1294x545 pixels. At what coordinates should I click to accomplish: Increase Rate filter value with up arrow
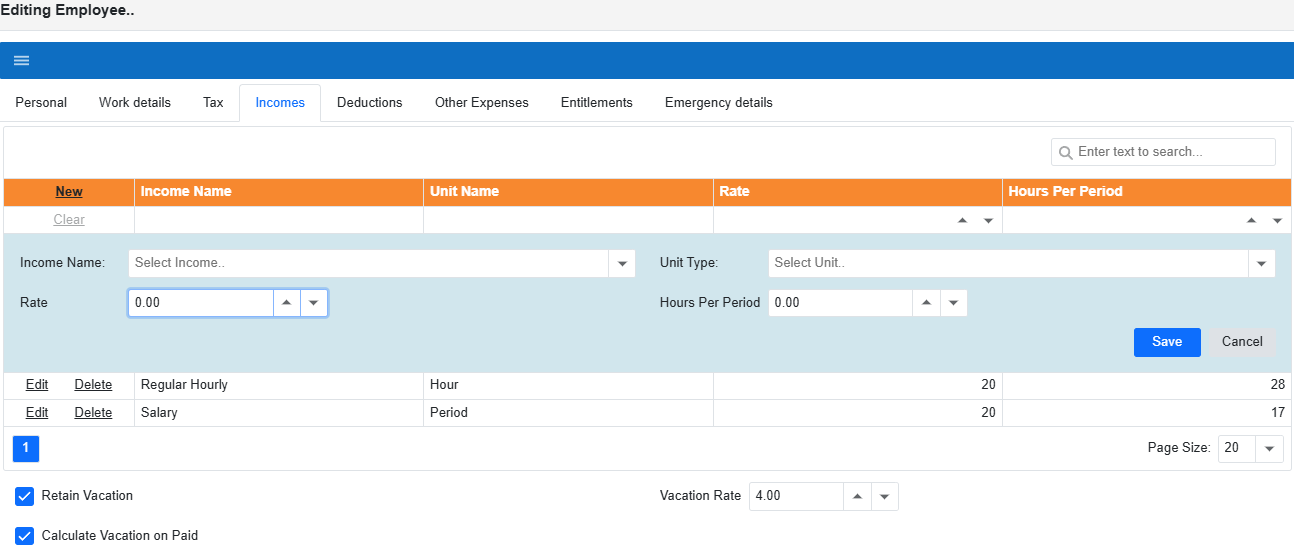[962, 220]
